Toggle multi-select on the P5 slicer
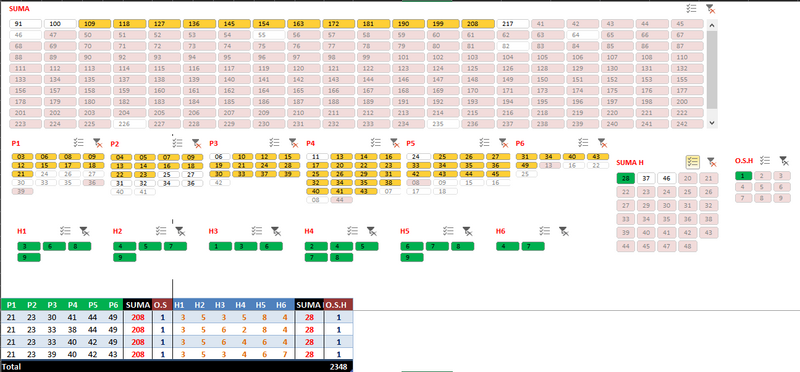 point(485,143)
